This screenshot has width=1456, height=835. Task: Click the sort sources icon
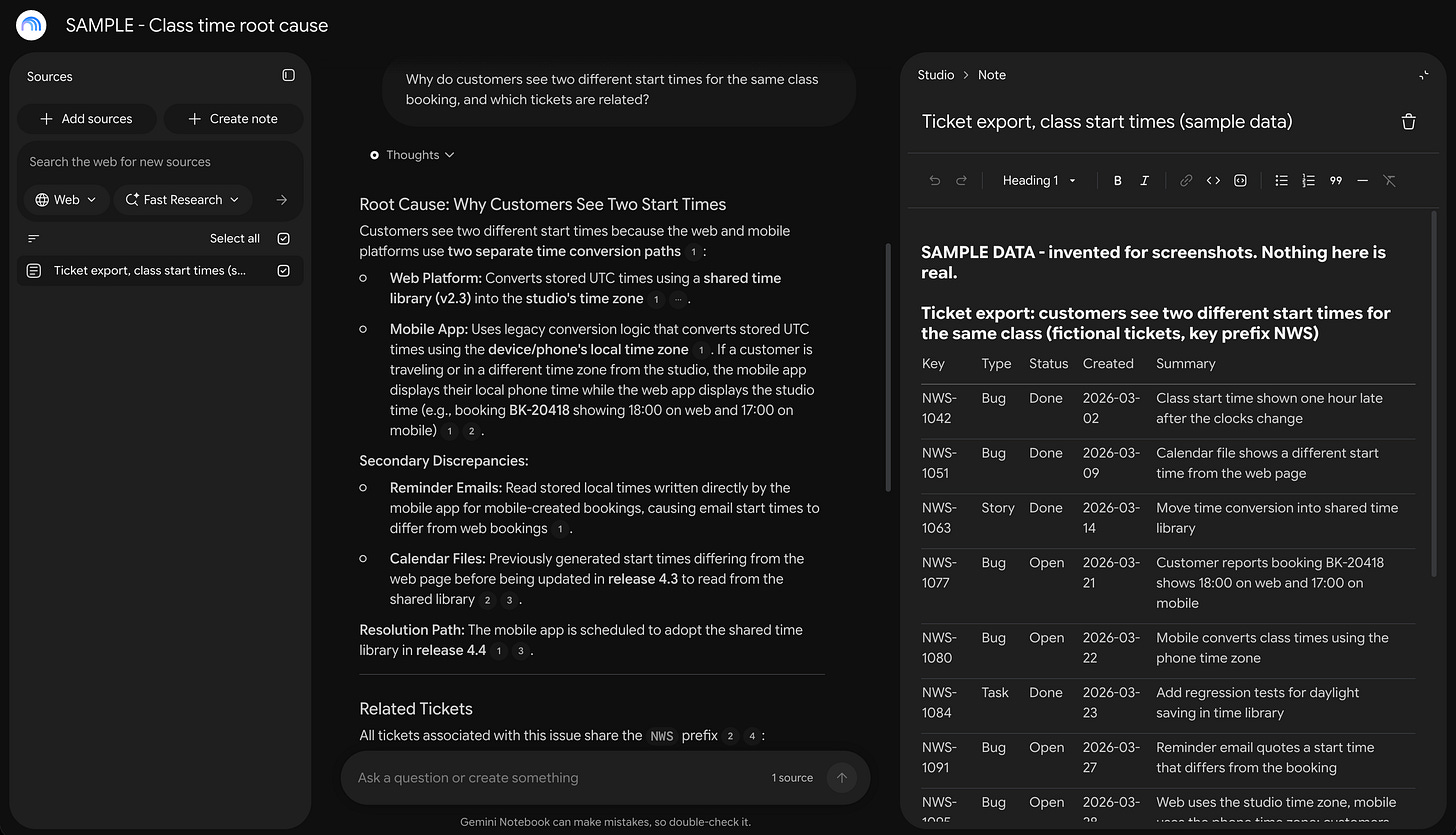click(34, 238)
